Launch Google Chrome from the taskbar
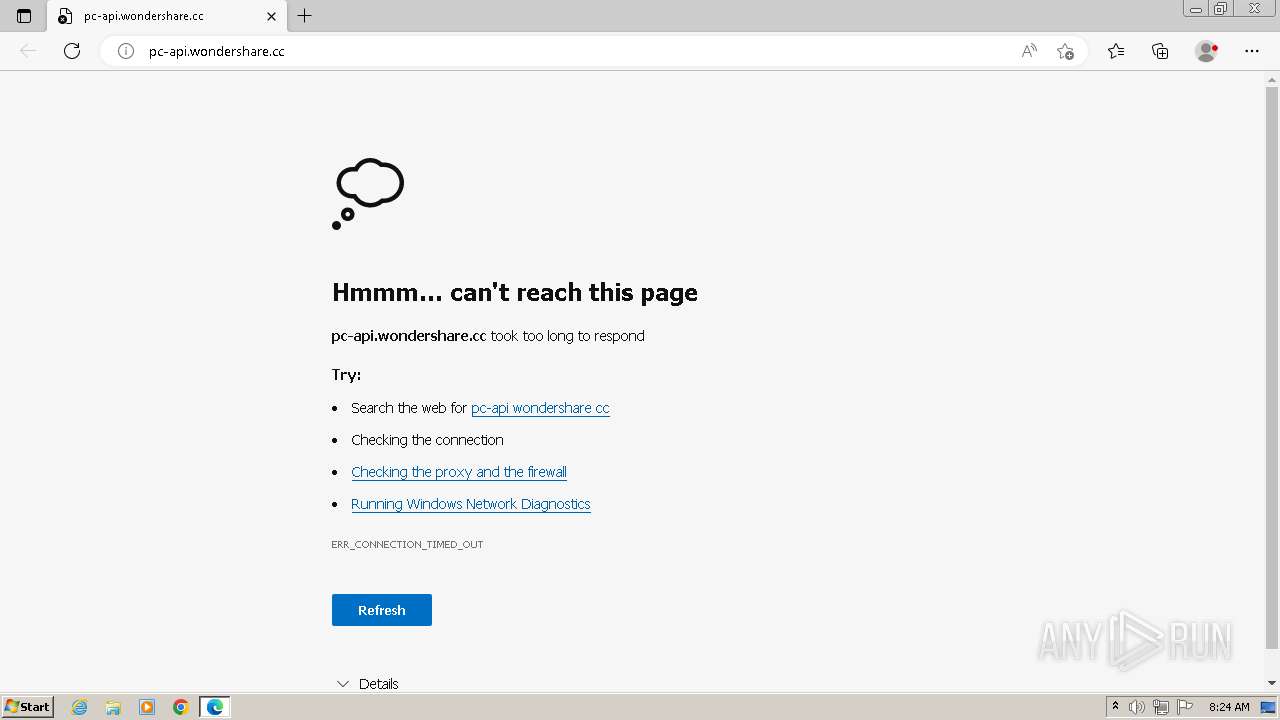The width and height of the screenshot is (1280, 720). pyautogui.click(x=181, y=707)
